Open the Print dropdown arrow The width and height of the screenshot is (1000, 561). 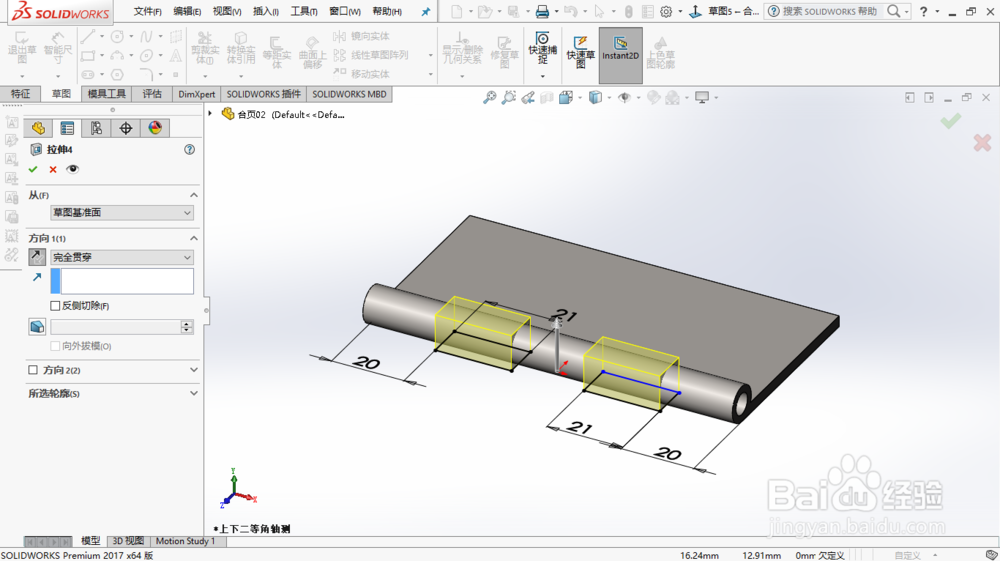click(x=556, y=11)
